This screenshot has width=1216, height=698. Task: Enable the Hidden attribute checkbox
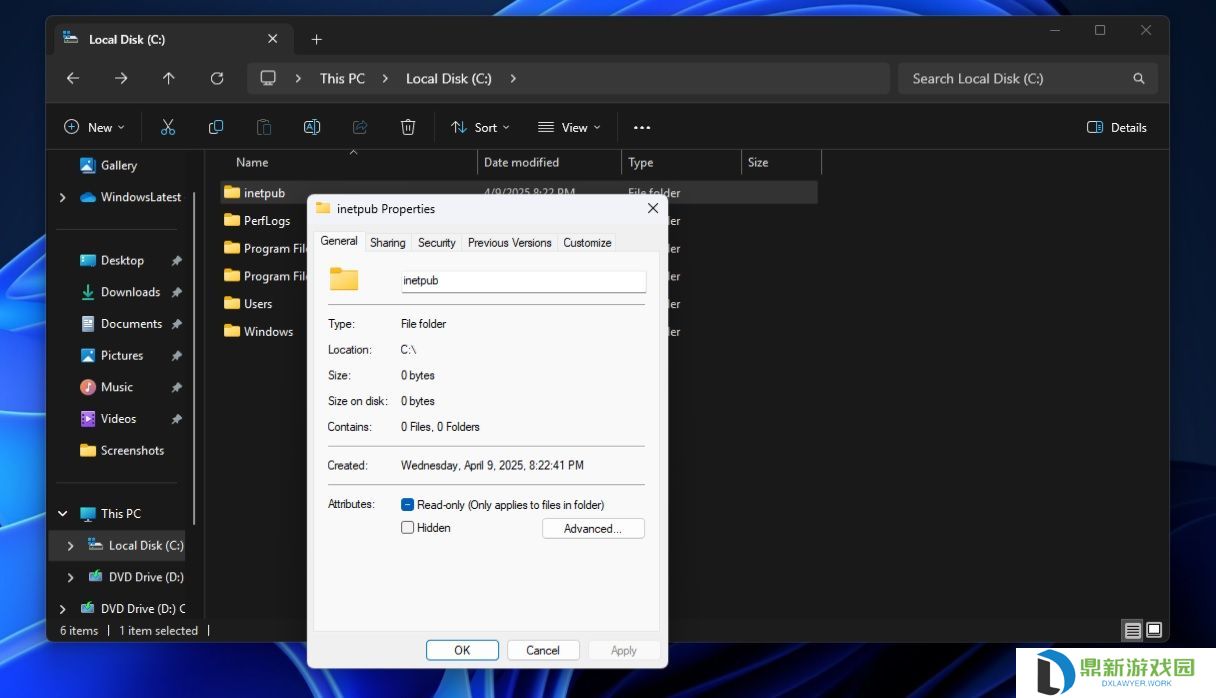pyautogui.click(x=407, y=527)
